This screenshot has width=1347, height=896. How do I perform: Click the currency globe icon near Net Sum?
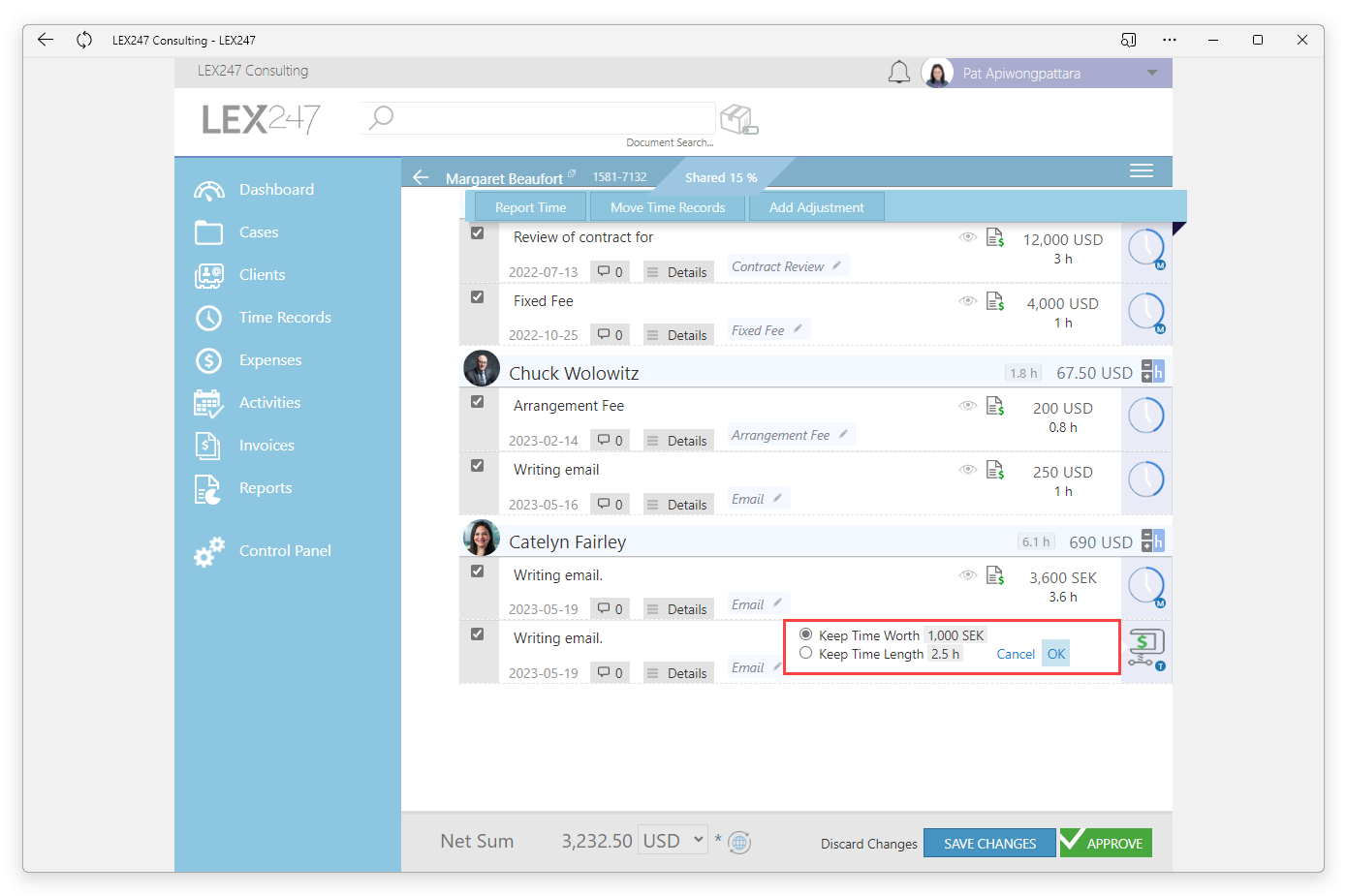(739, 842)
